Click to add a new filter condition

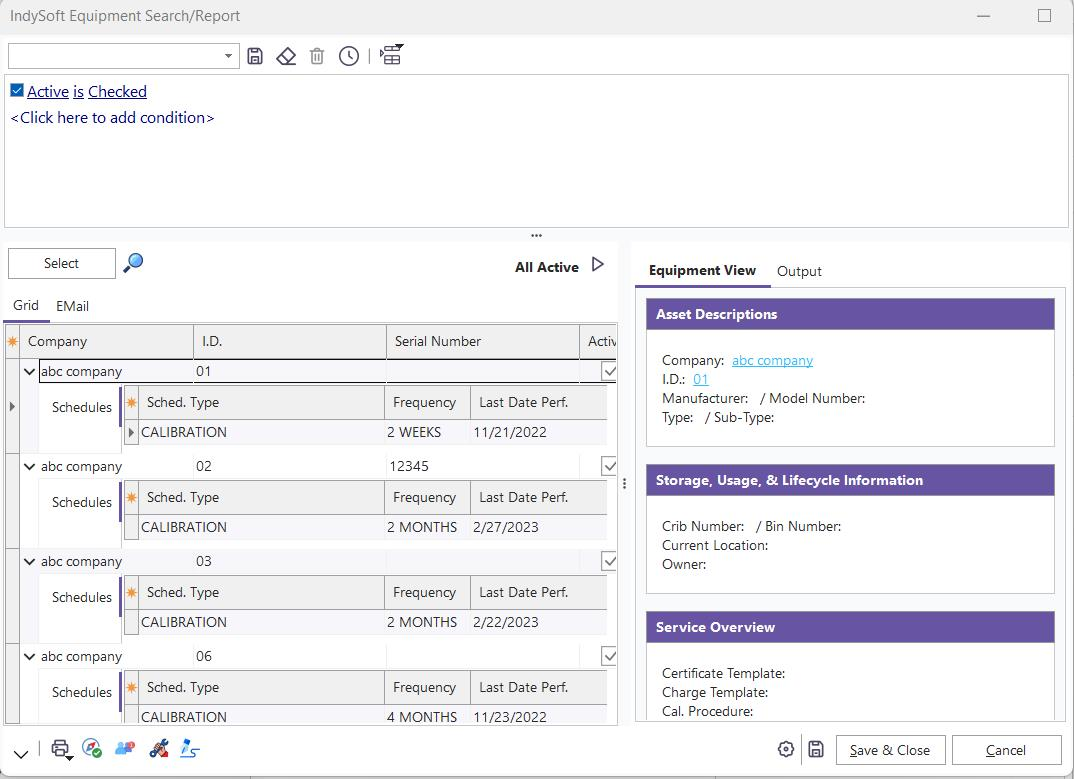point(112,118)
